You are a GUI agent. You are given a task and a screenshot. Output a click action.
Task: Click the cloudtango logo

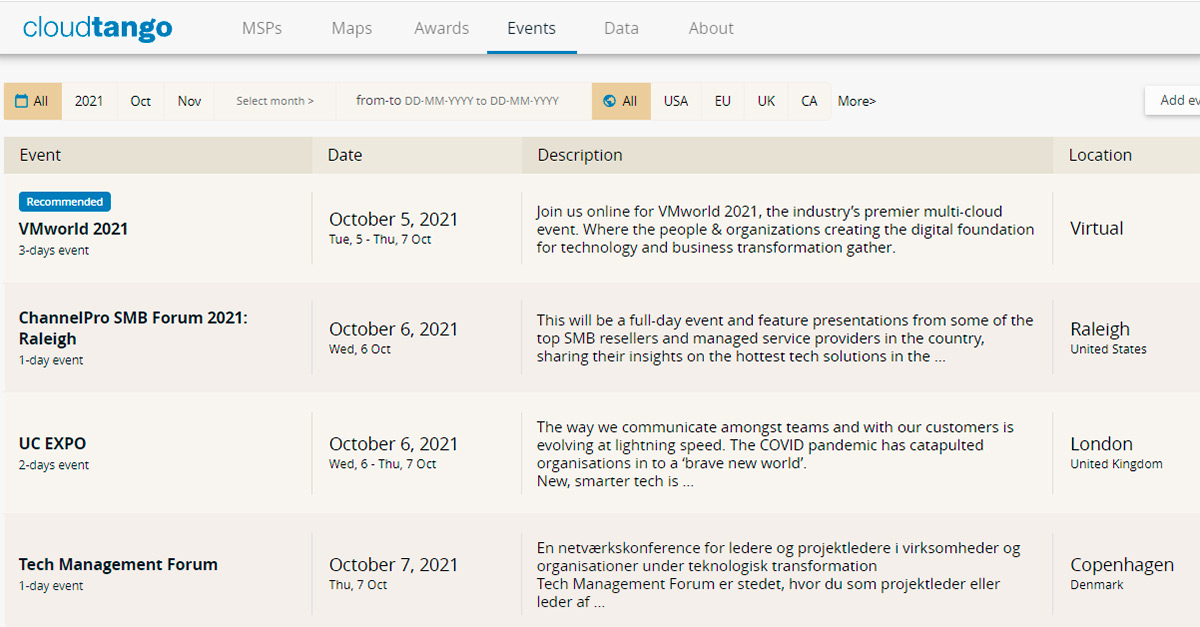[x=98, y=28]
